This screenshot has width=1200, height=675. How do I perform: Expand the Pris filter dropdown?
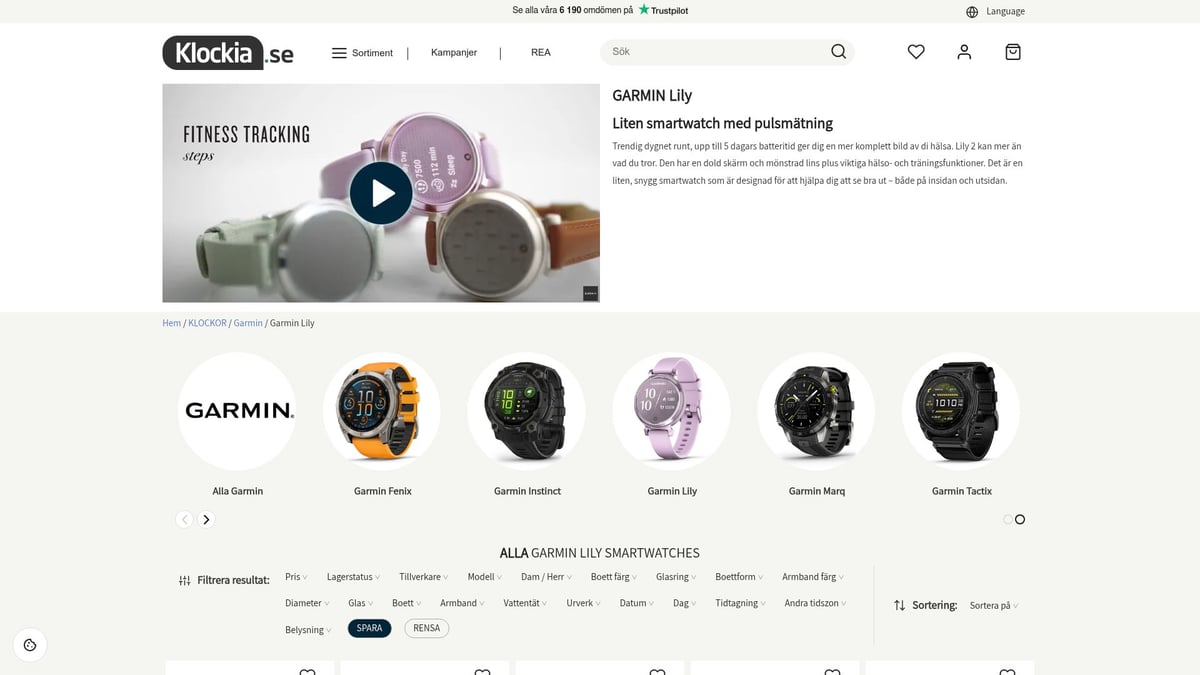pyautogui.click(x=296, y=577)
